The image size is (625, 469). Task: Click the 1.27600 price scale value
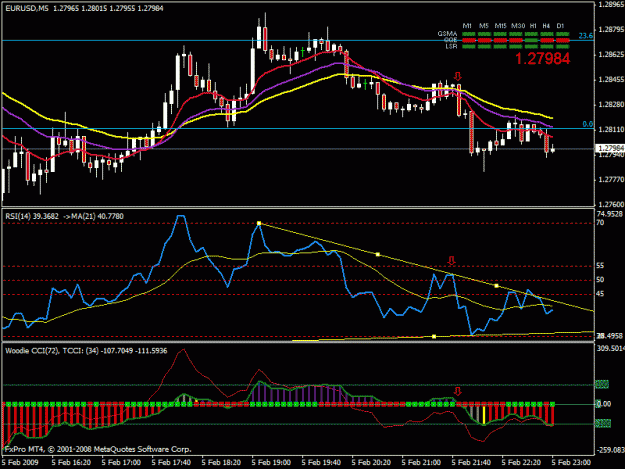tap(611, 204)
